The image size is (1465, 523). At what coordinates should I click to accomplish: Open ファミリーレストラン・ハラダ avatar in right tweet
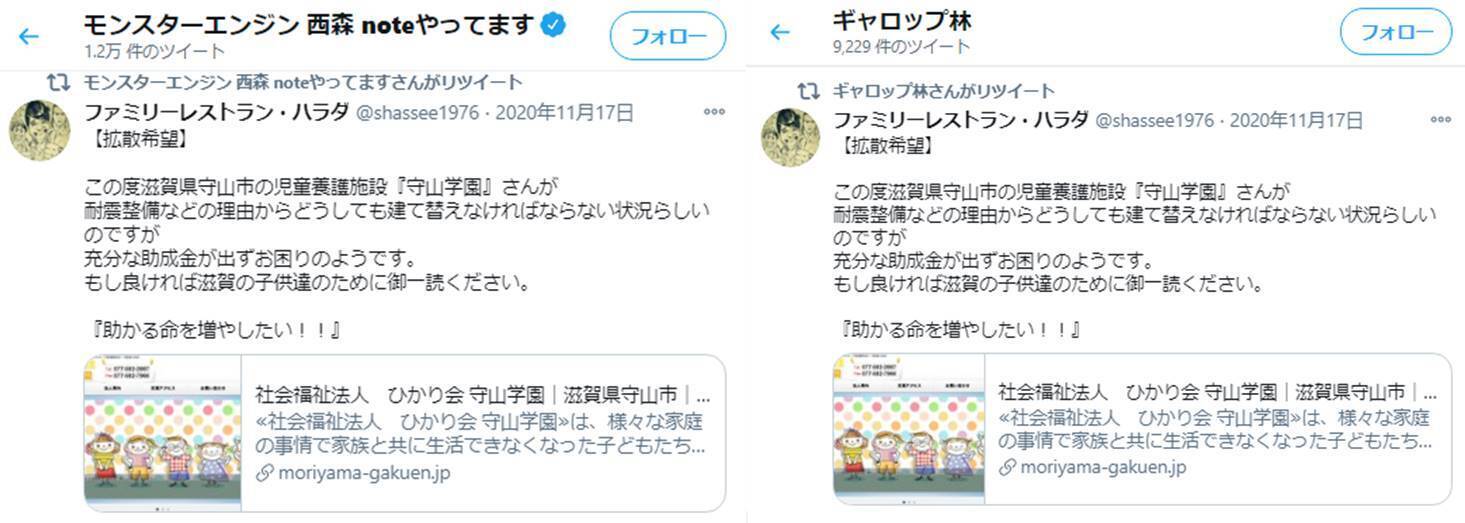[791, 138]
